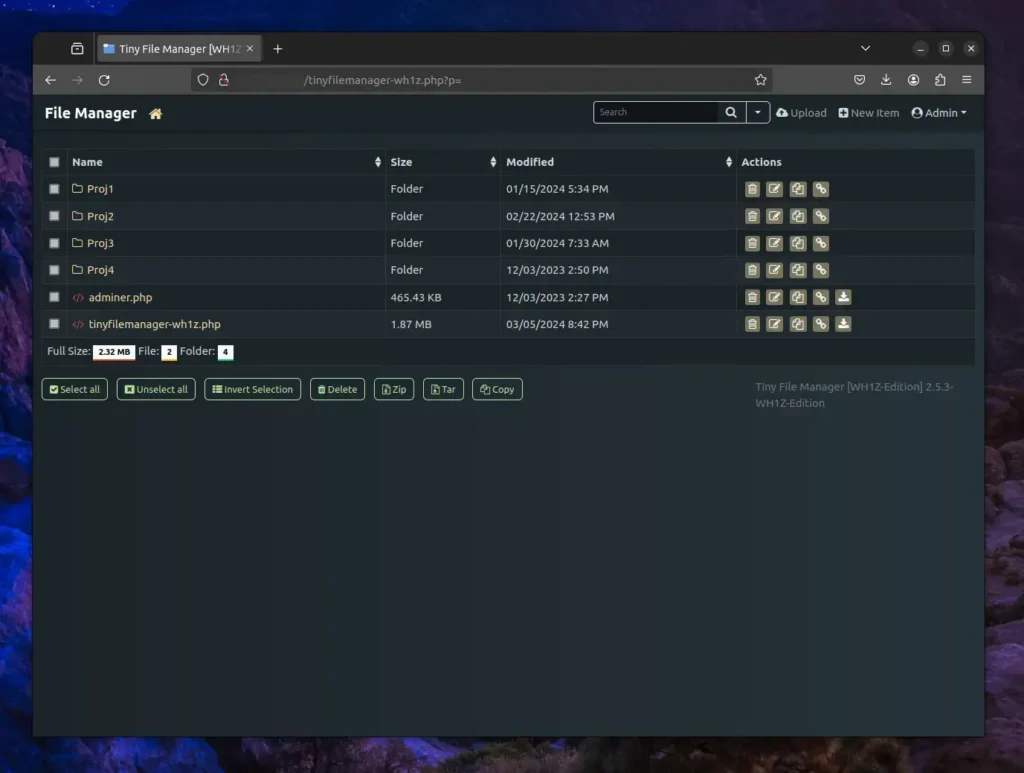Image resolution: width=1024 pixels, height=773 pixels.
Task: Click the home icon beside File Manager
Action: click(x=155, y=114)
